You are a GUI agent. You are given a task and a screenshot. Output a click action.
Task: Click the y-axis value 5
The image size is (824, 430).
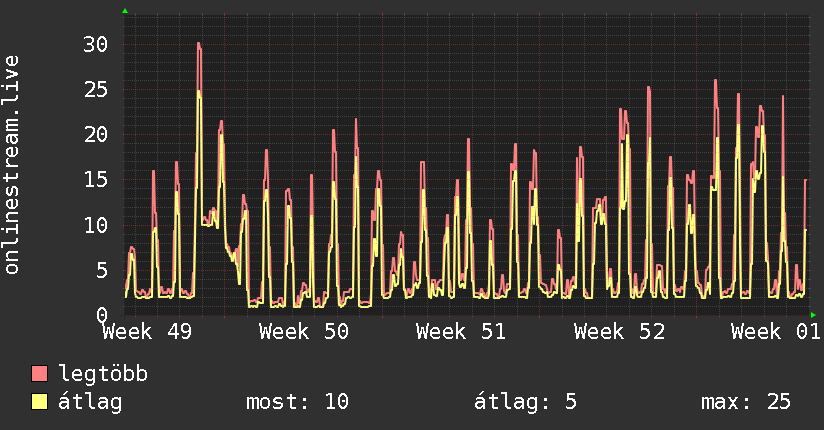click(102, 270)
